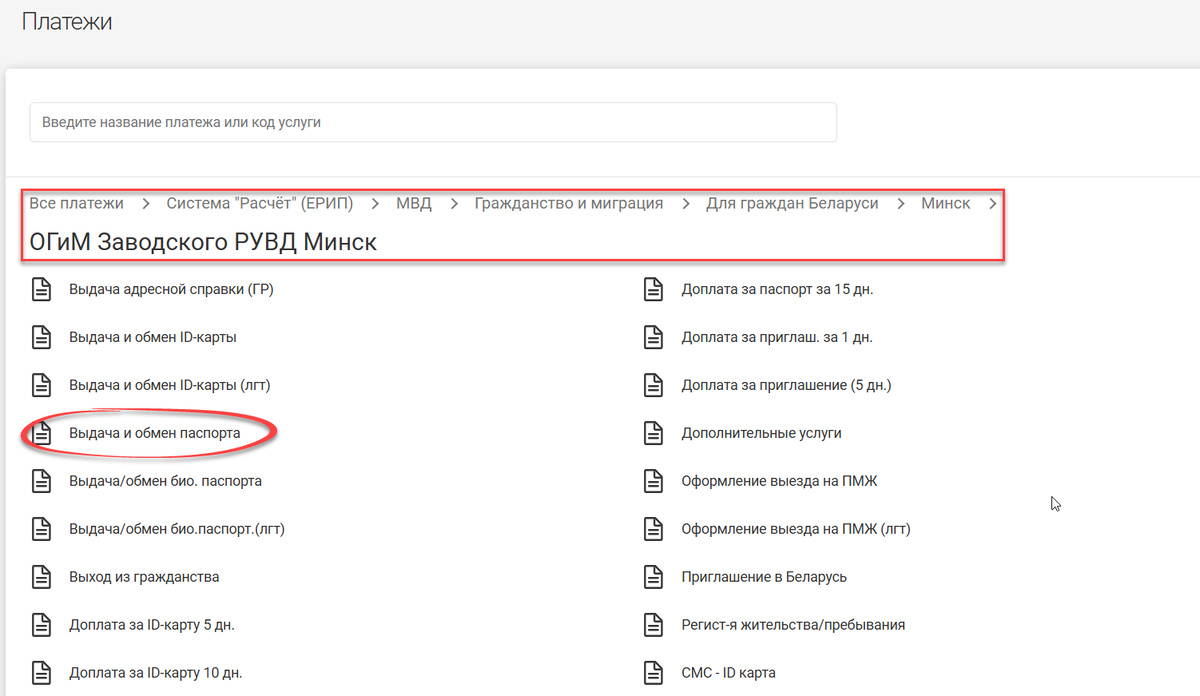Screen dimensions: 1200x696
Task: Open СМС - ID карта payment
Action: tap(729, 673)
